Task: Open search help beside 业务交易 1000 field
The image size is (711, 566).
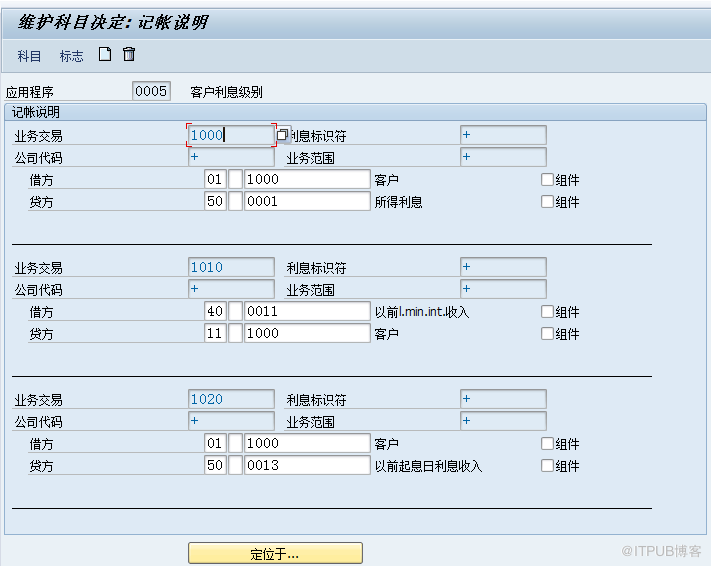Action: click(x=283, y=135)
